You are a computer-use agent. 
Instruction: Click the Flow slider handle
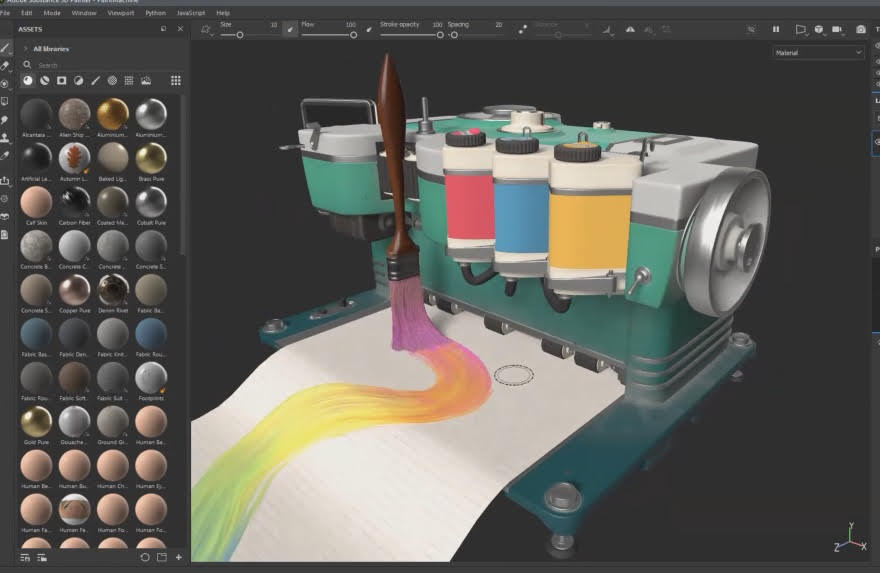coord(354,35)
